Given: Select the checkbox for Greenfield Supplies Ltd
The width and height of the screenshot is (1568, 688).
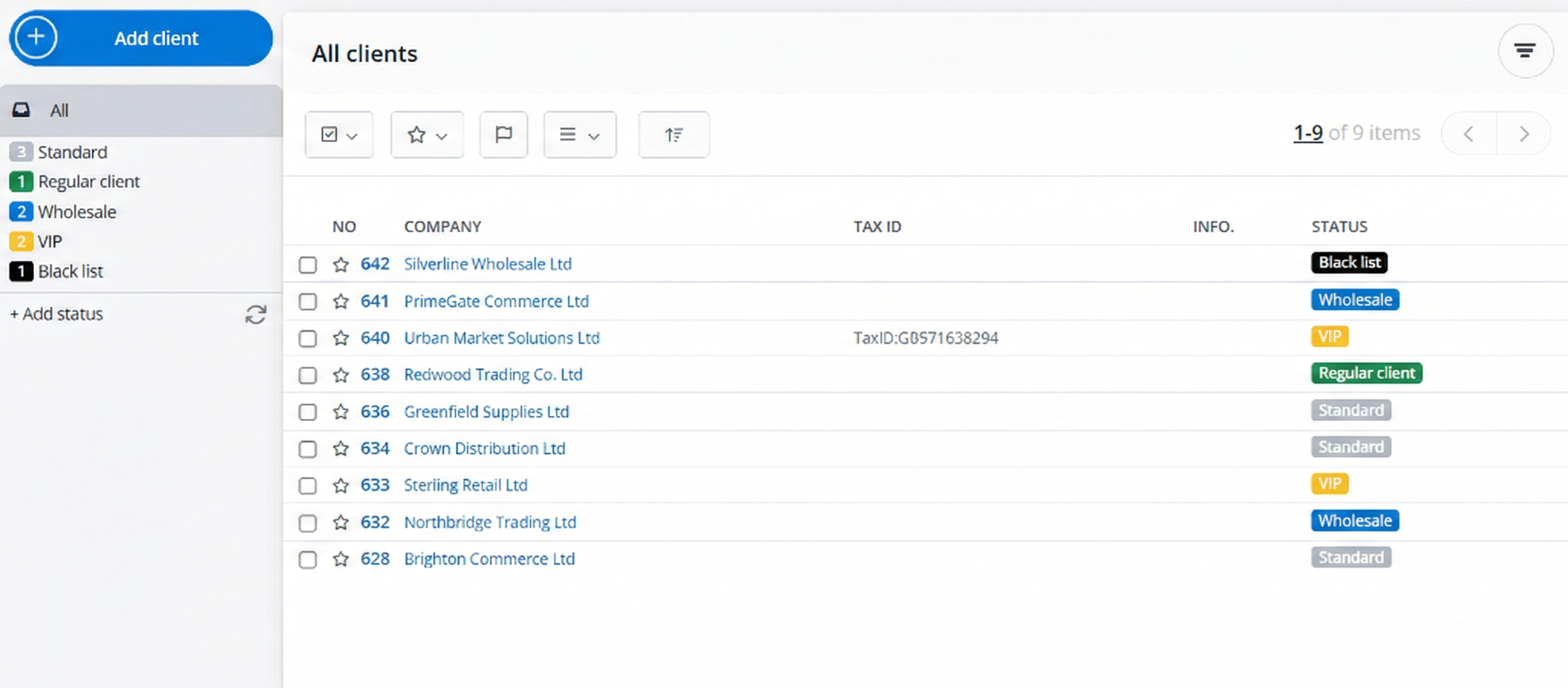Looking at the screenshot, I should (x=307, y=411).
